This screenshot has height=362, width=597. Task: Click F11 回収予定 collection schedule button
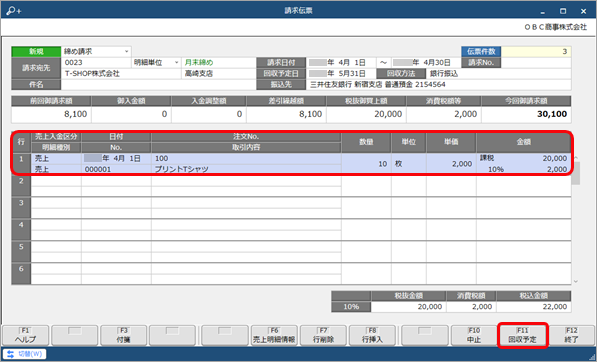[522, 335]
